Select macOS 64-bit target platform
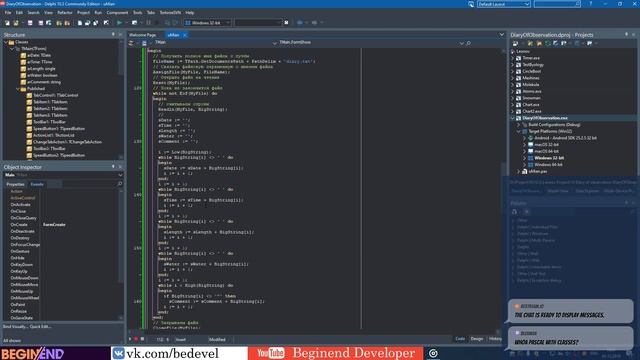 [546, 151]
